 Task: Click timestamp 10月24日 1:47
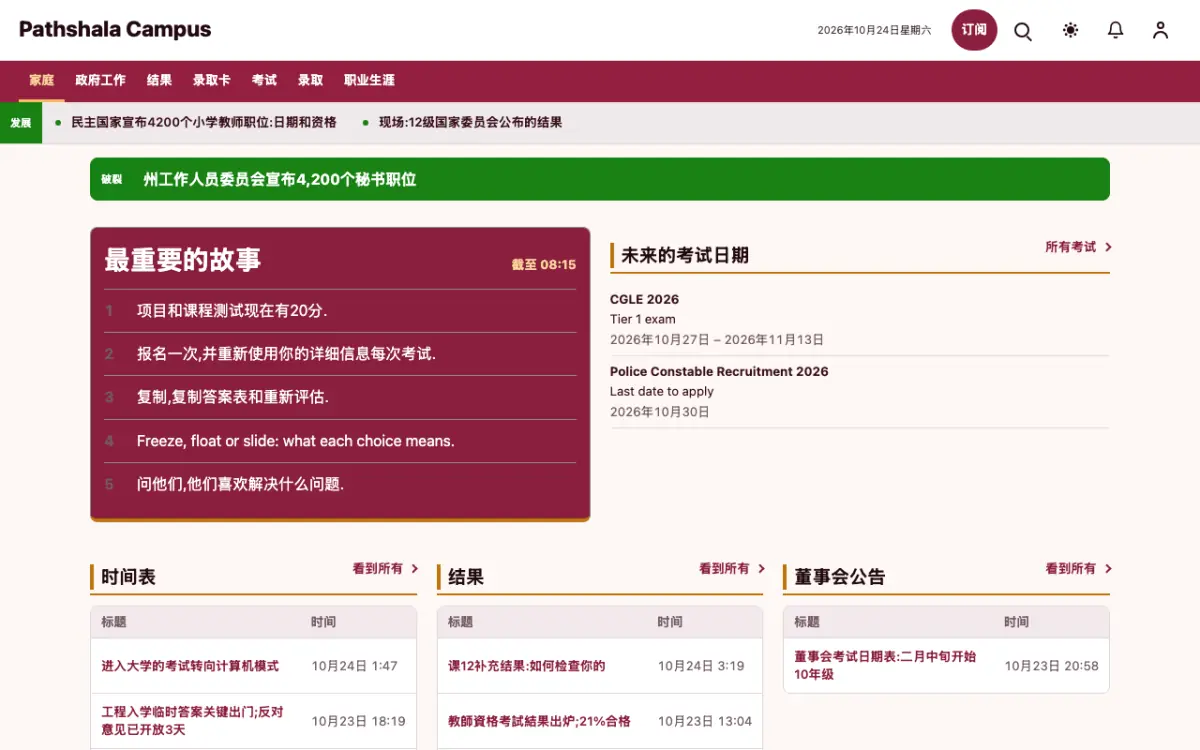pyautogui.click(x=354, y=666)
